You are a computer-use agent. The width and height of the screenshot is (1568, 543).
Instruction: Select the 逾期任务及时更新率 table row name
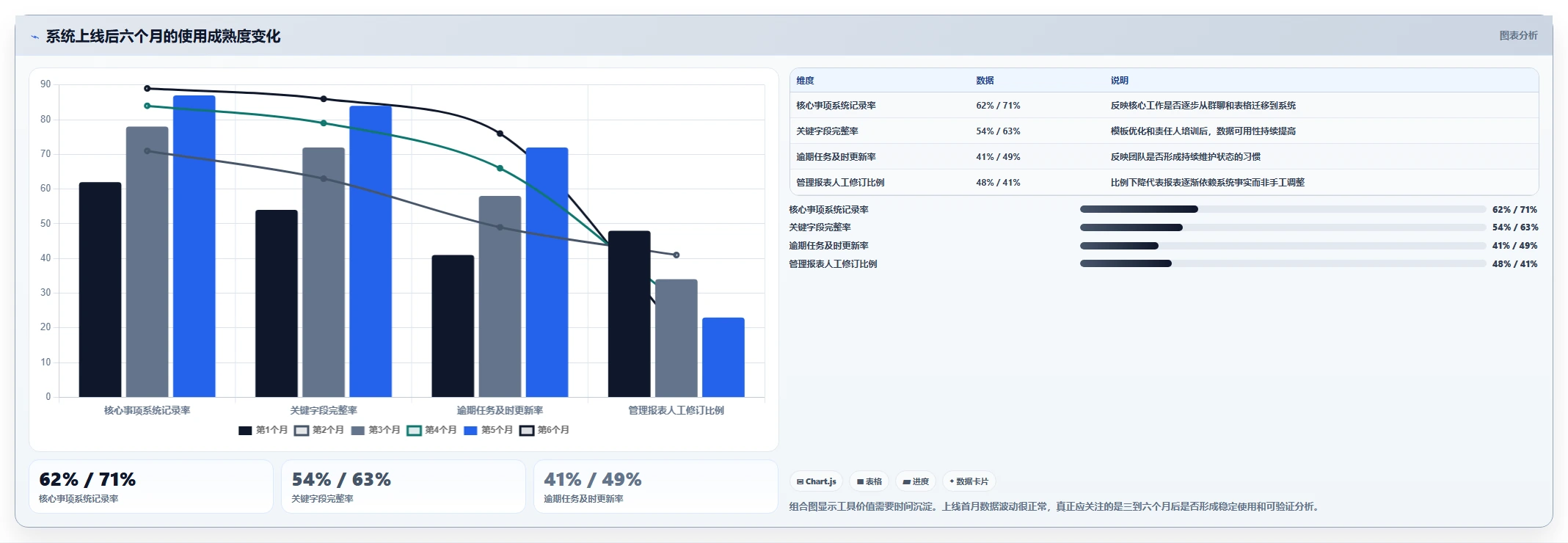click(836, 157)
